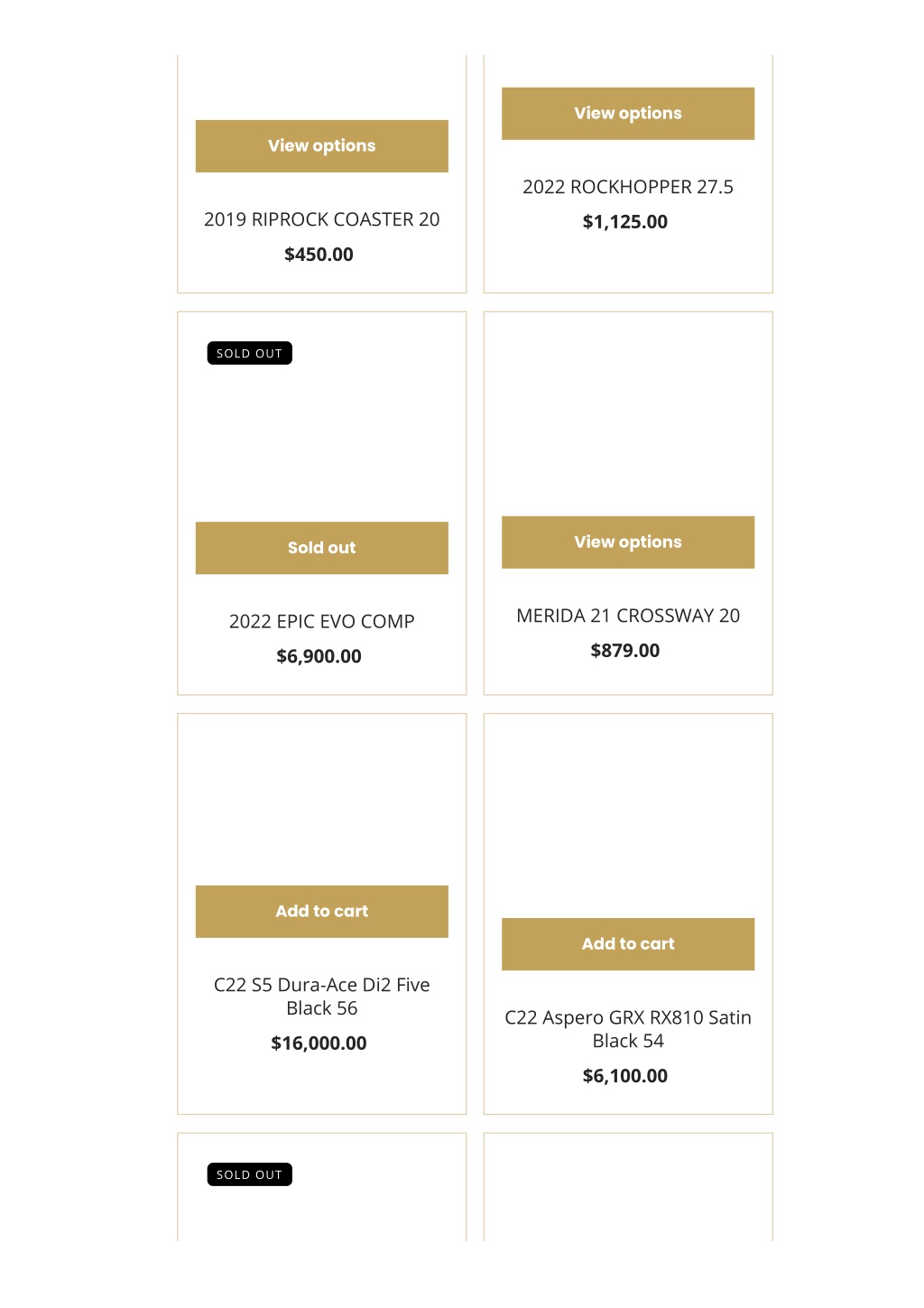Click the $1,125.00 price
924x1308 pixels.
pyautogui.click(x=625, y=222)
